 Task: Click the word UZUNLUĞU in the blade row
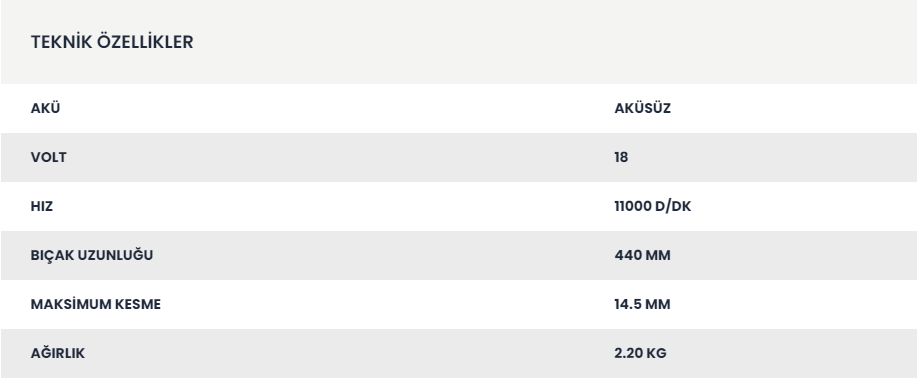tap(115, 255)
